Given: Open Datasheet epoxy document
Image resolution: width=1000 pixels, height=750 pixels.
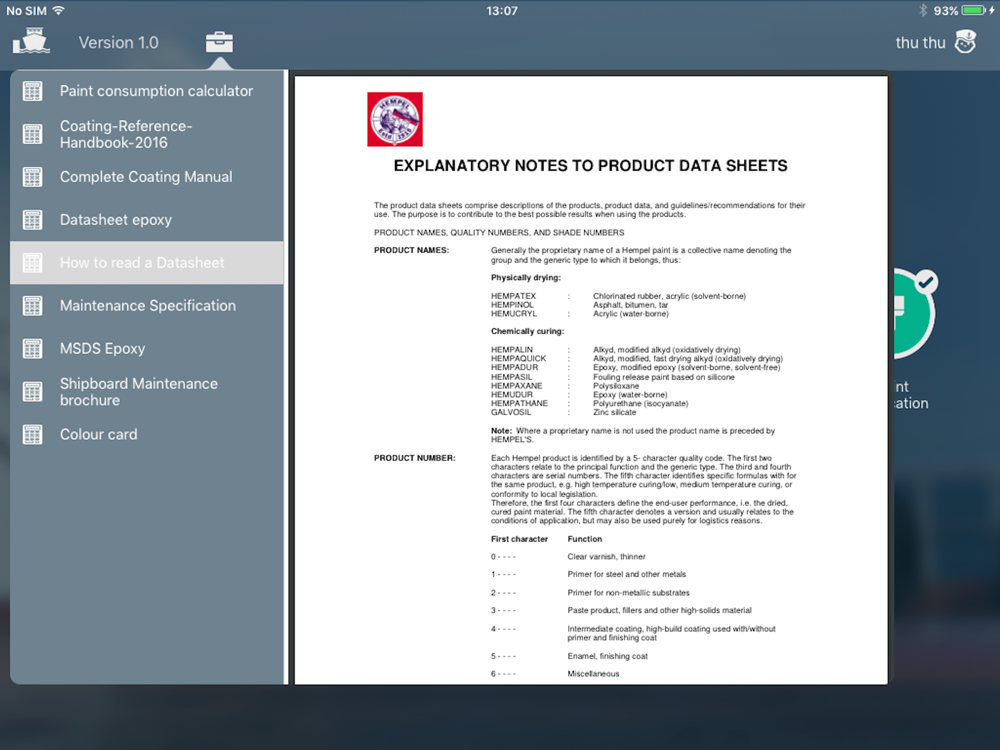Looking at the screenshot, I should [x=147, y=219].
